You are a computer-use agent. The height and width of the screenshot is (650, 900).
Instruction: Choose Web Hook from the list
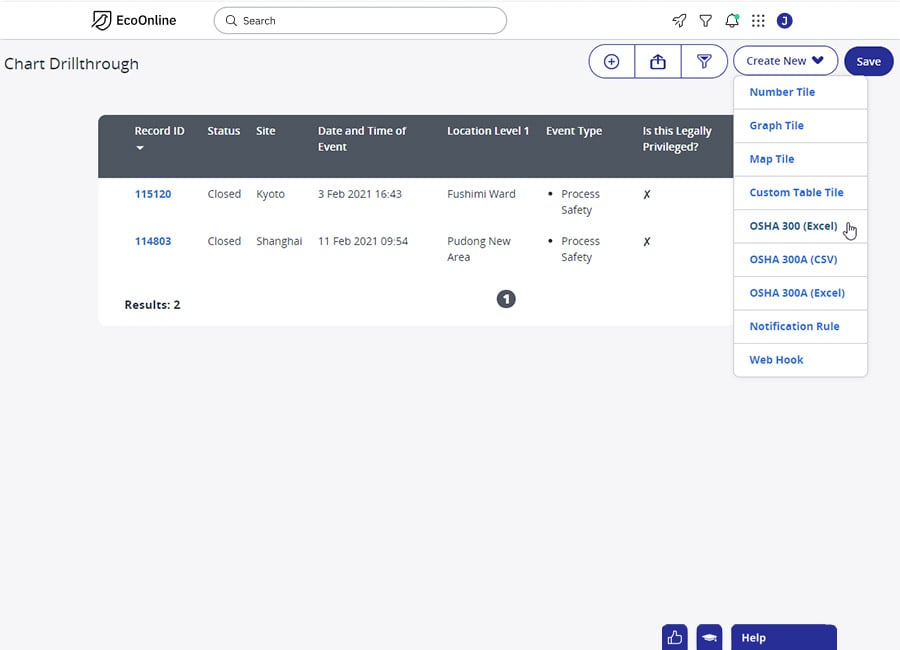point(776,360)
